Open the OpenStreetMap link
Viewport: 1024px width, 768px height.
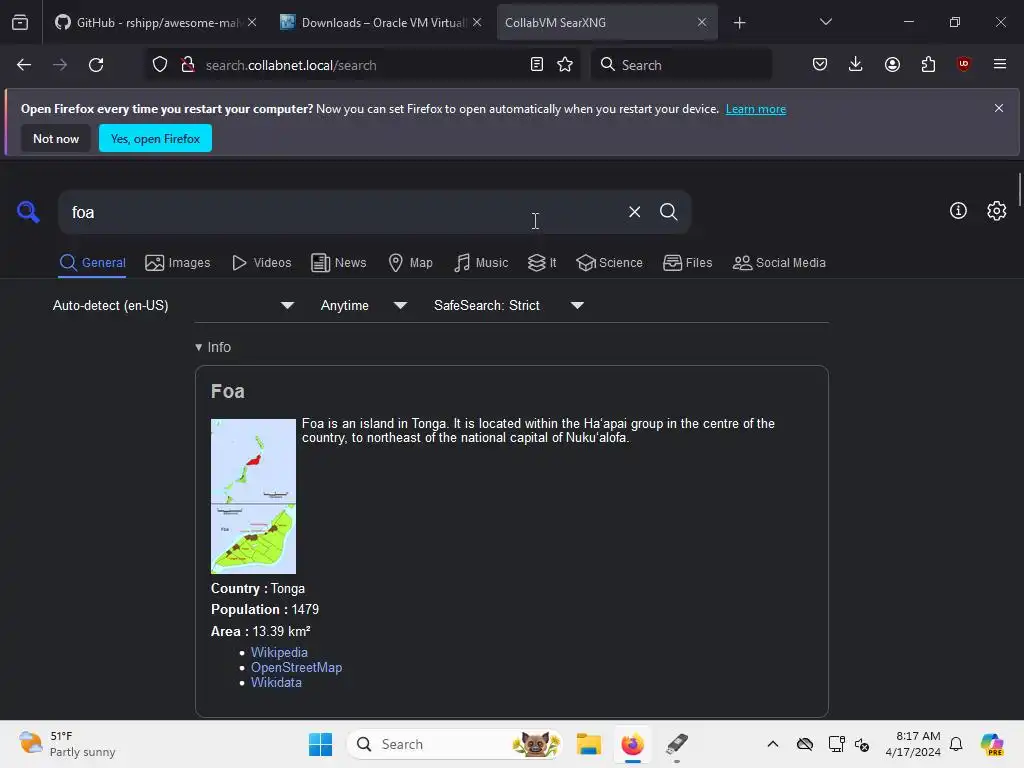point(296,667)
